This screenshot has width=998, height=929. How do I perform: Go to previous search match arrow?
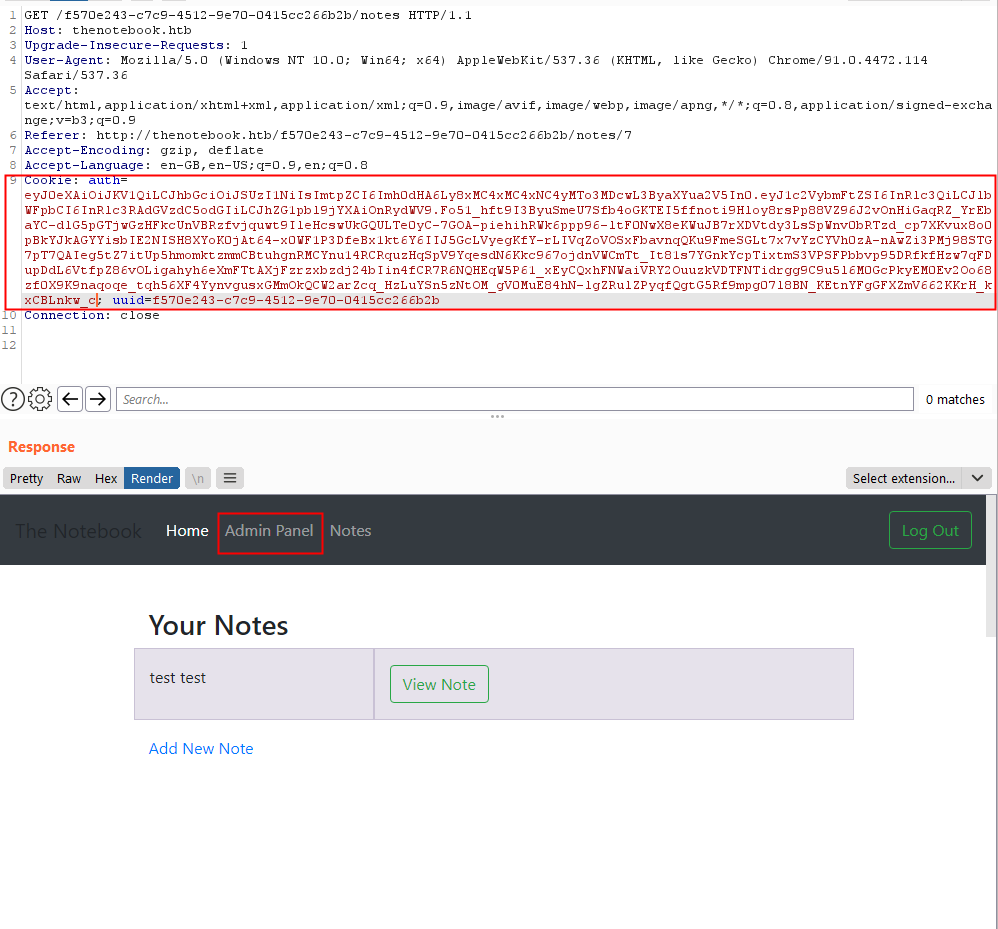(70, 399)
